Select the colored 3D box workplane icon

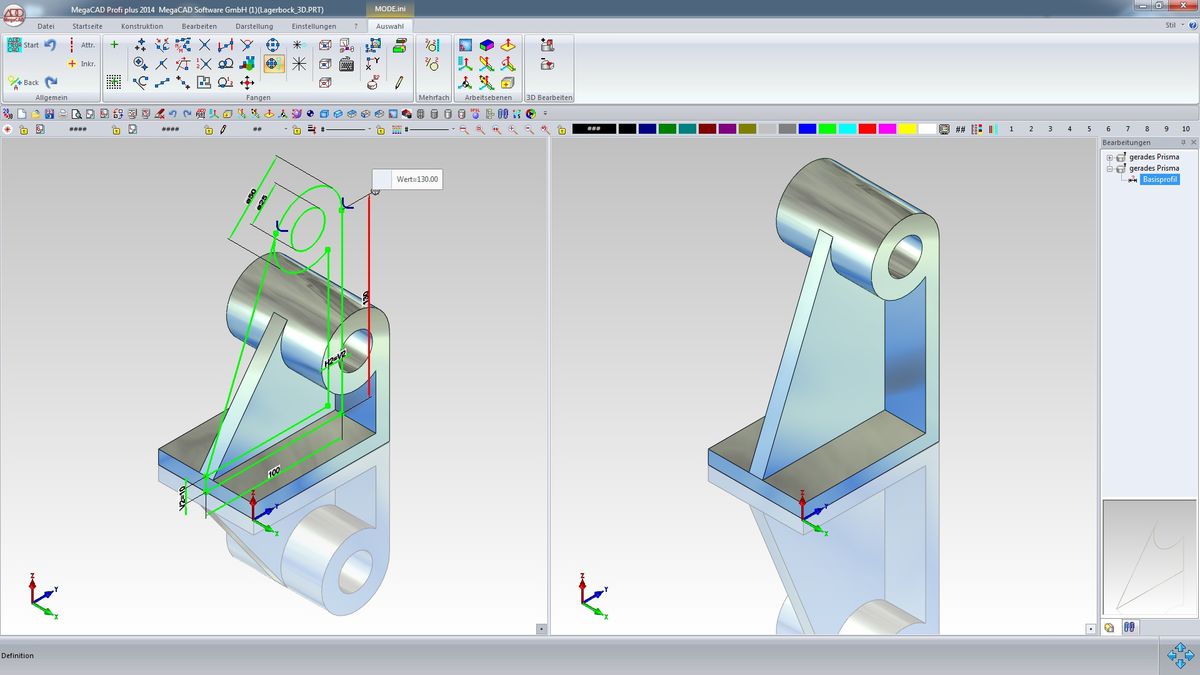pyautogui.click(x=486, y=45)
